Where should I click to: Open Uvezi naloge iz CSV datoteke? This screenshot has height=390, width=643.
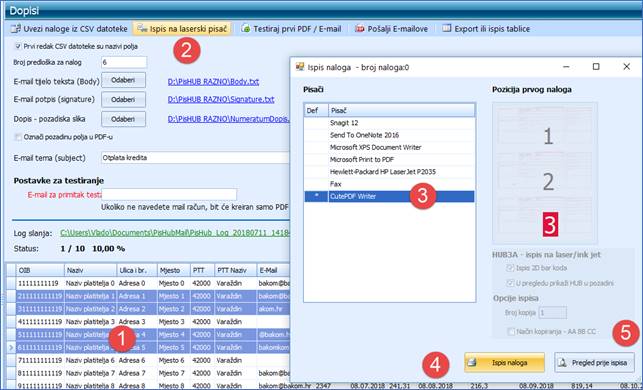tap(69, 29)
